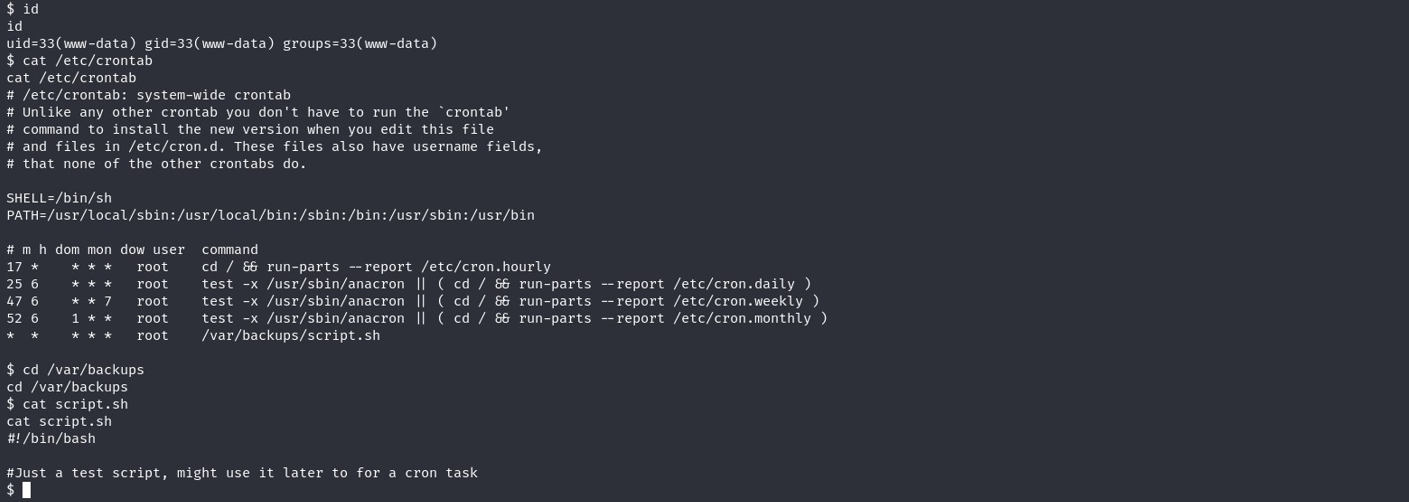The width and height of the screenshot is (1409, 502).
Task: Click the 'uid=33(www-data)' output line
Action: tap(222, 43)
